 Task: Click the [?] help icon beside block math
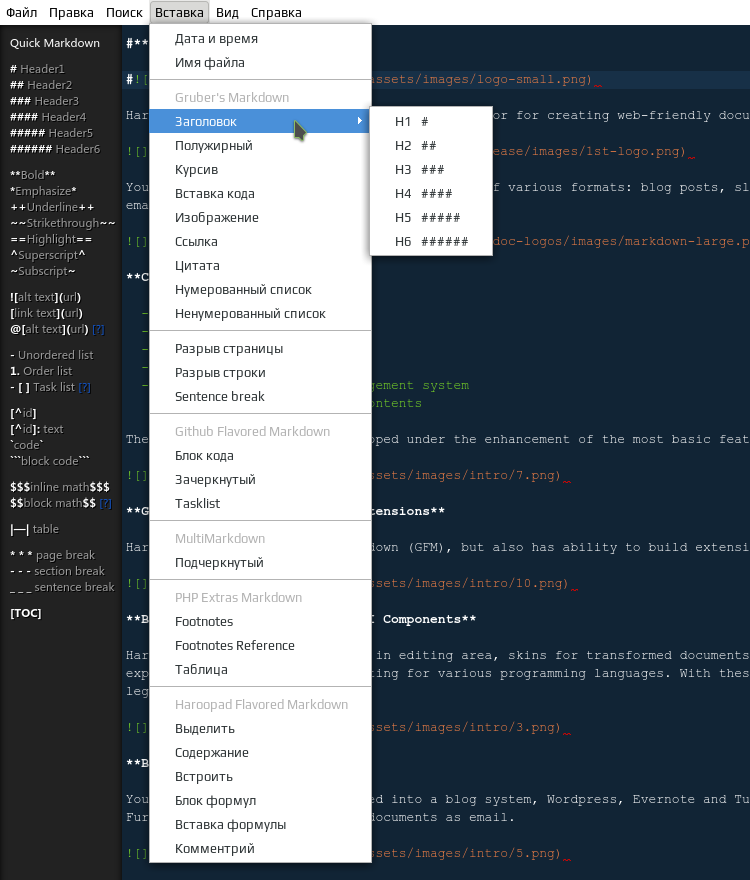(x=106, y=503)
